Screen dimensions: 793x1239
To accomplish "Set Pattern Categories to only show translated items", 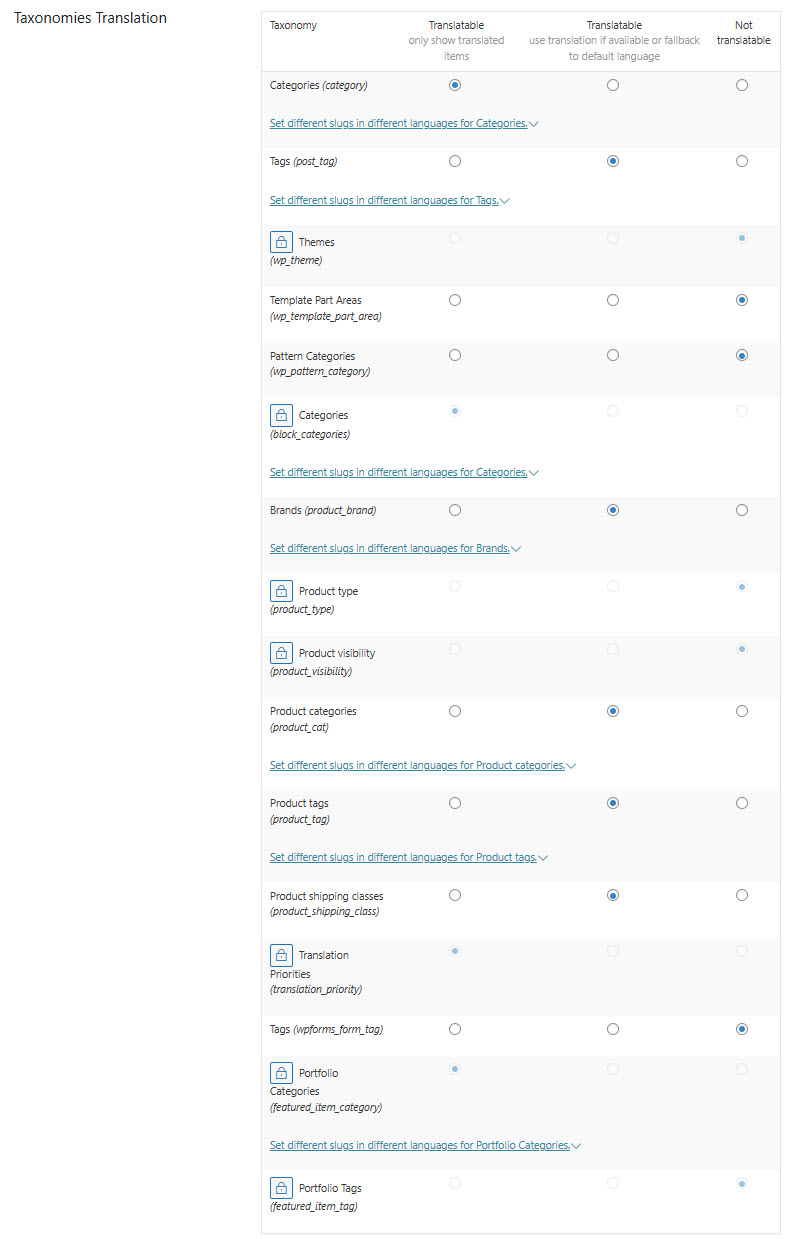I will click(455, 355).
